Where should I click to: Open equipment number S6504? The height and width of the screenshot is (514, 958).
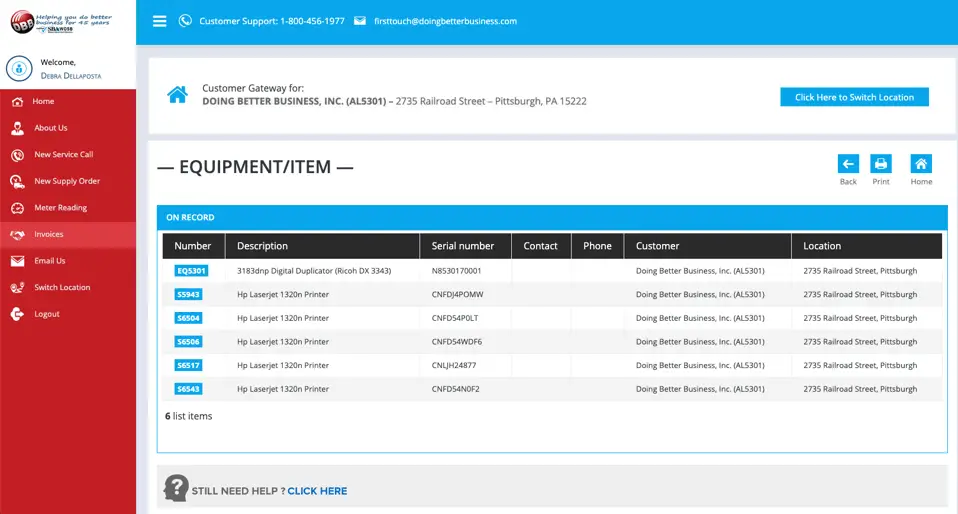tap(188, 318)
